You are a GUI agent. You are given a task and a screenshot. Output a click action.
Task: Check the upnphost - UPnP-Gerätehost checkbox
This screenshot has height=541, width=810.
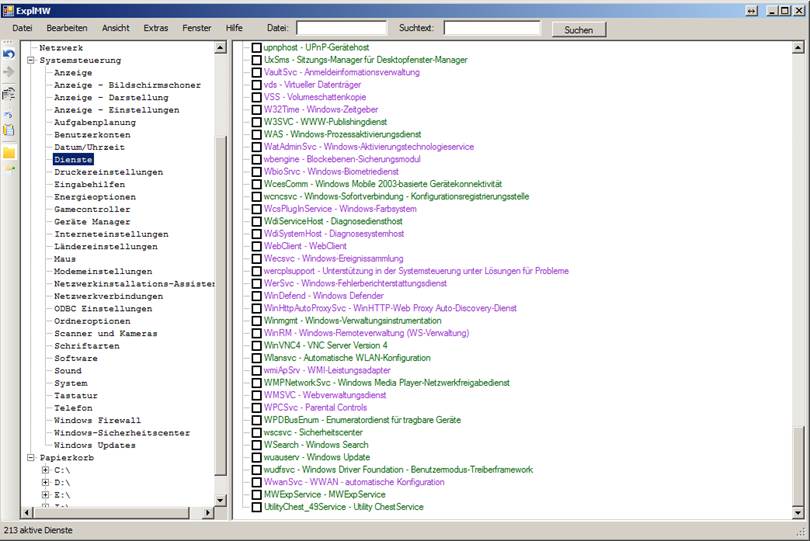coord(256,48)
